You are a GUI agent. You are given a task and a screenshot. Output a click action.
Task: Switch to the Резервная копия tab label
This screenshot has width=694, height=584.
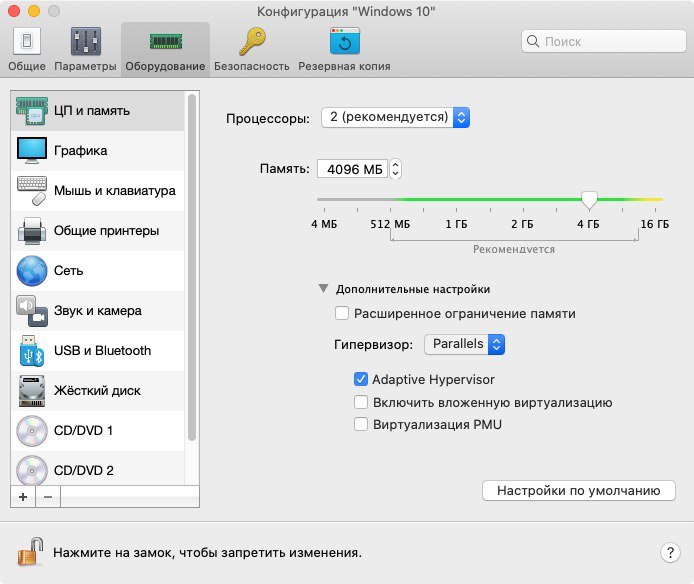pos(344,66)
